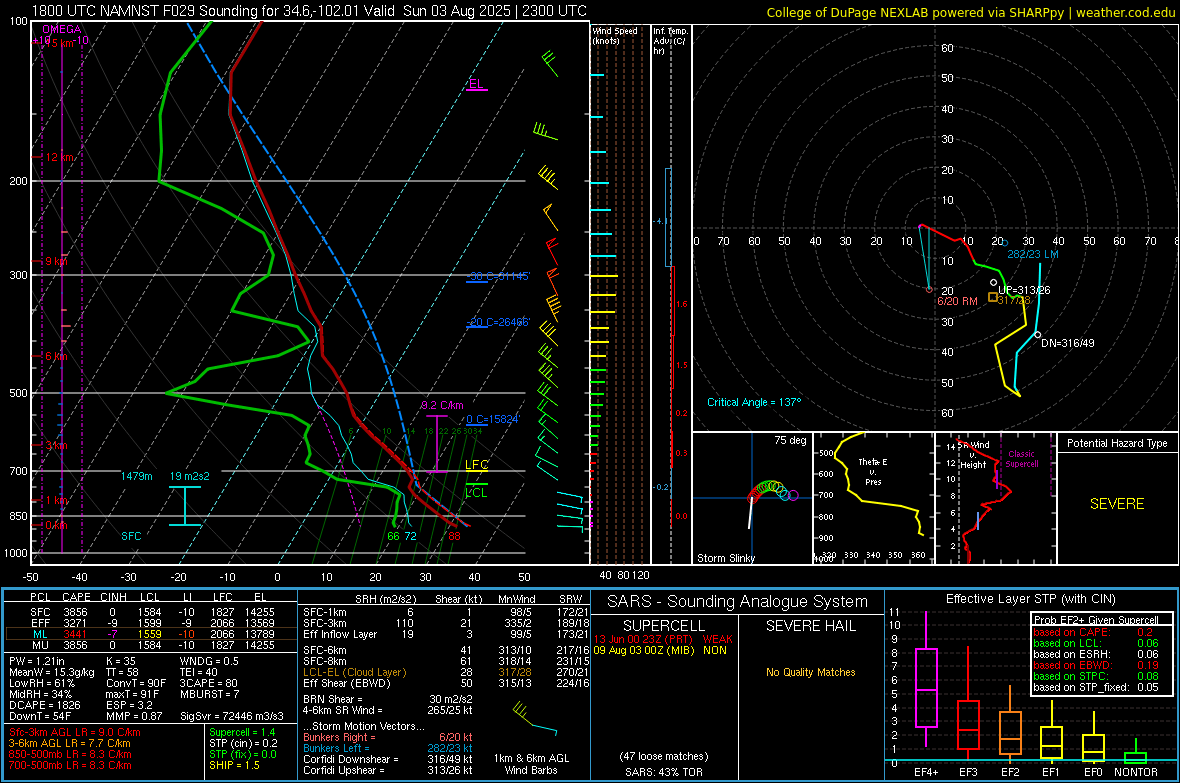Click the PW = 1.21in value

37,661
